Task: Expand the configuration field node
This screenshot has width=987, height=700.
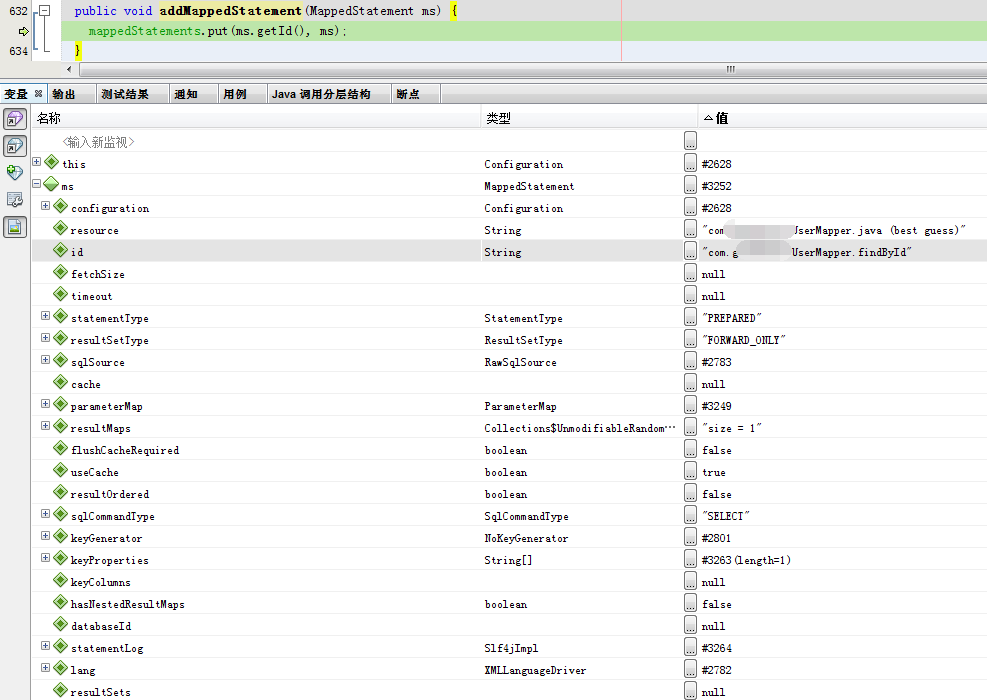Action: click(x=45, y=206)
